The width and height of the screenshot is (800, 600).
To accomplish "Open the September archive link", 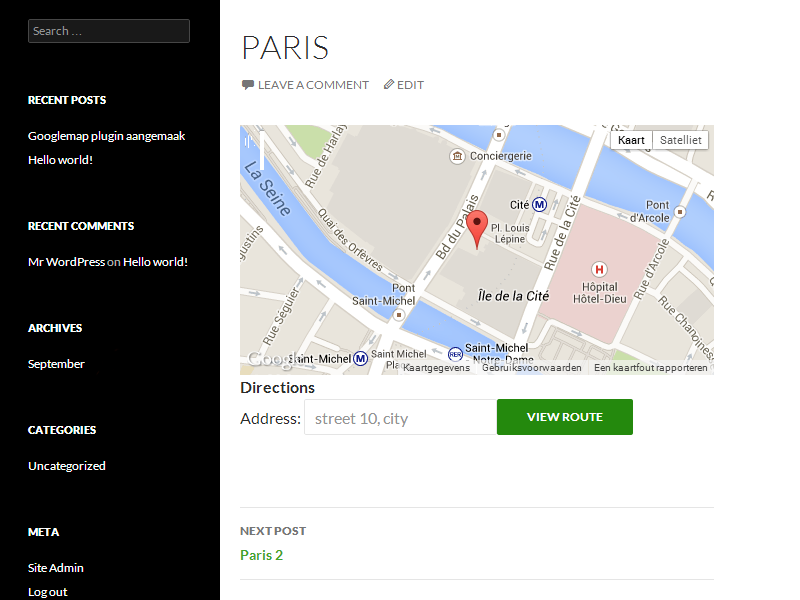I will (x=56, y=364).
